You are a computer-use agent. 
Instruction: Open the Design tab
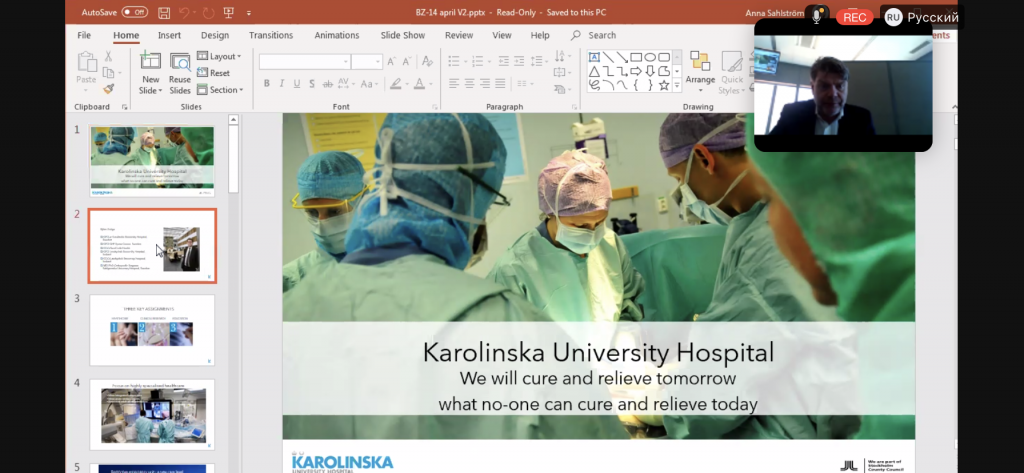click(x=215, y=35)
